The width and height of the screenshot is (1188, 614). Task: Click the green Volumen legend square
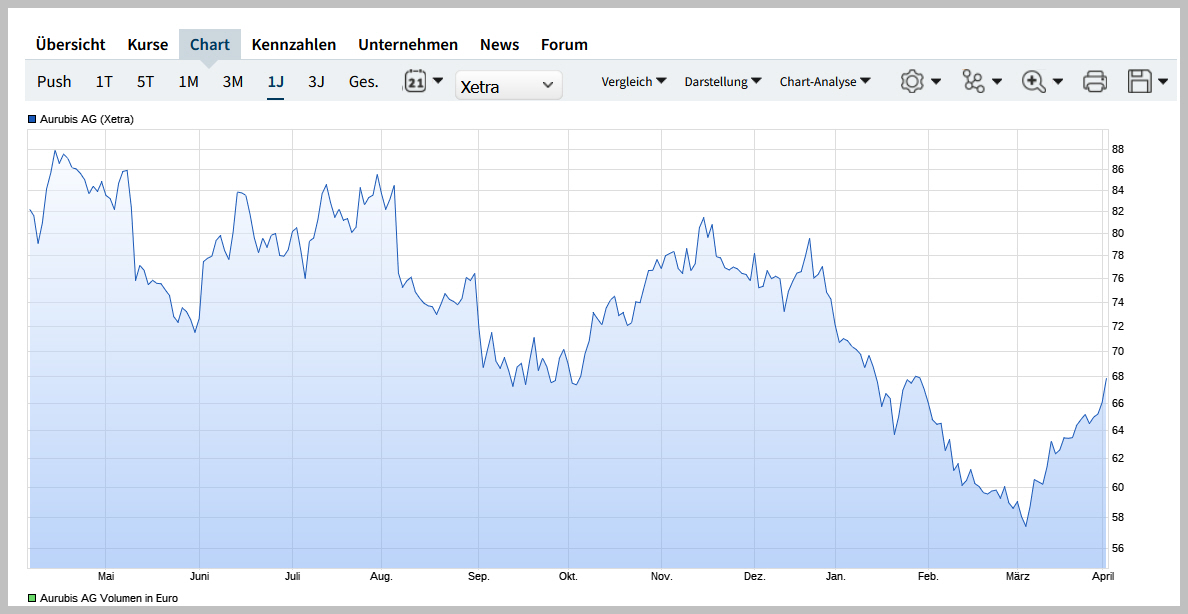tap(32, 598)
